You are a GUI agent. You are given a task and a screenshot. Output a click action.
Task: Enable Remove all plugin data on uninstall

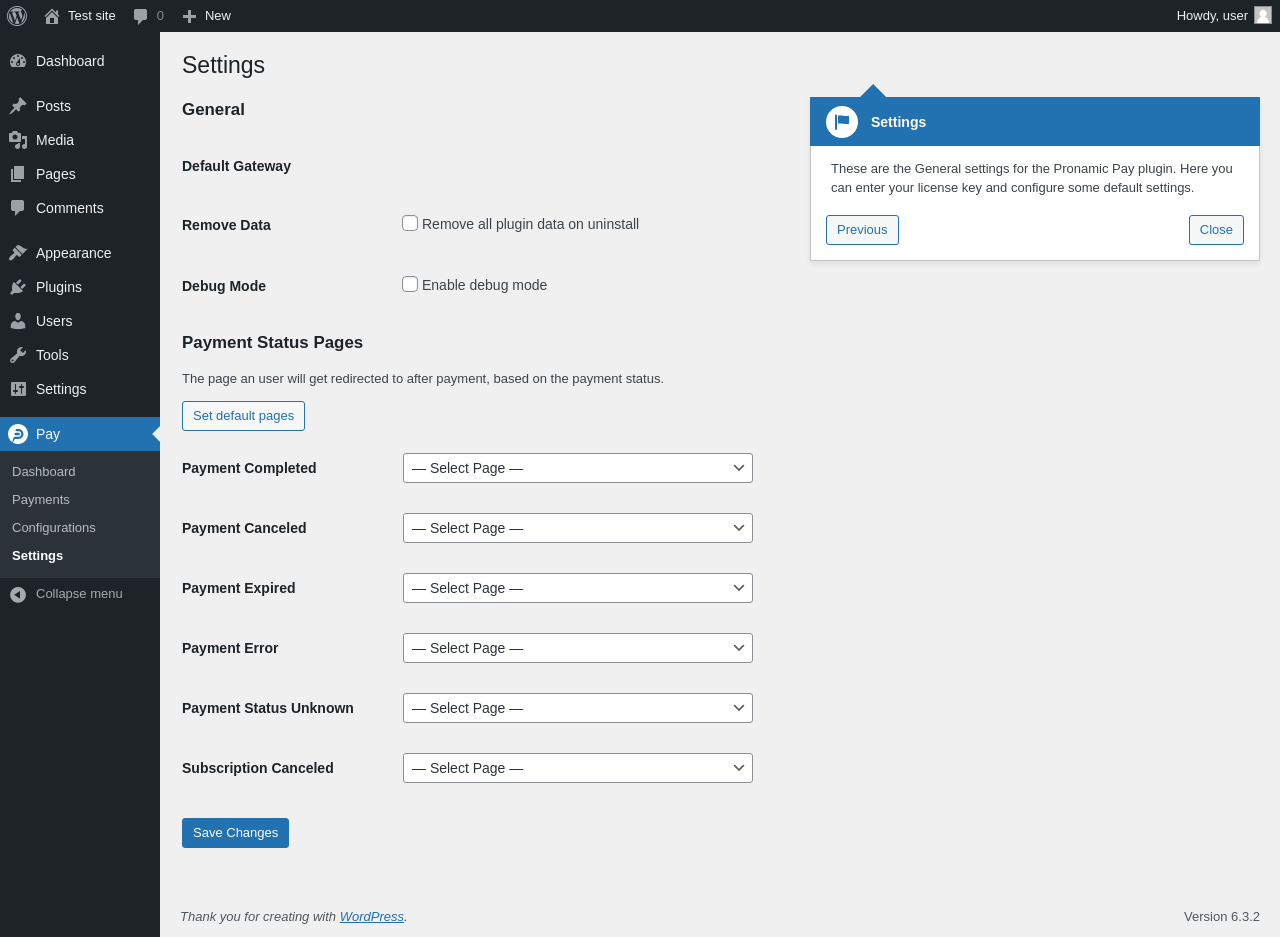tap(410, 223)
